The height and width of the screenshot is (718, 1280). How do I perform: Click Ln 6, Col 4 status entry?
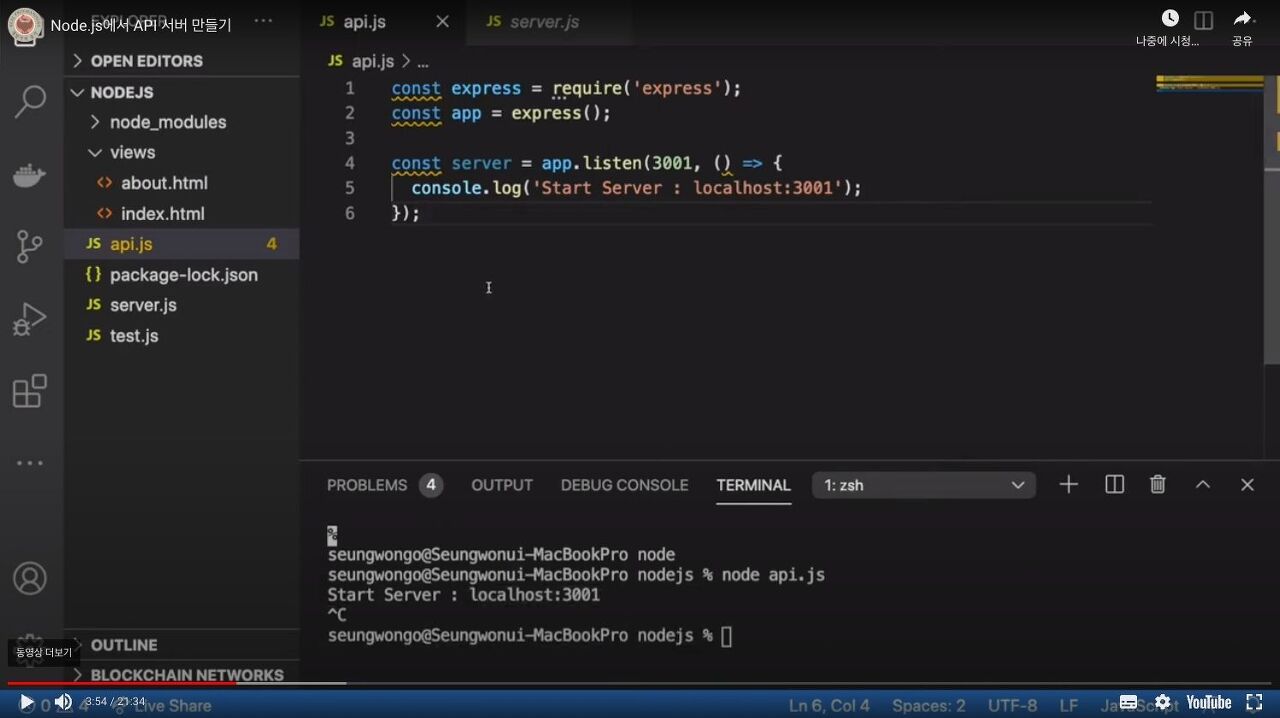(x=829, y=705)
